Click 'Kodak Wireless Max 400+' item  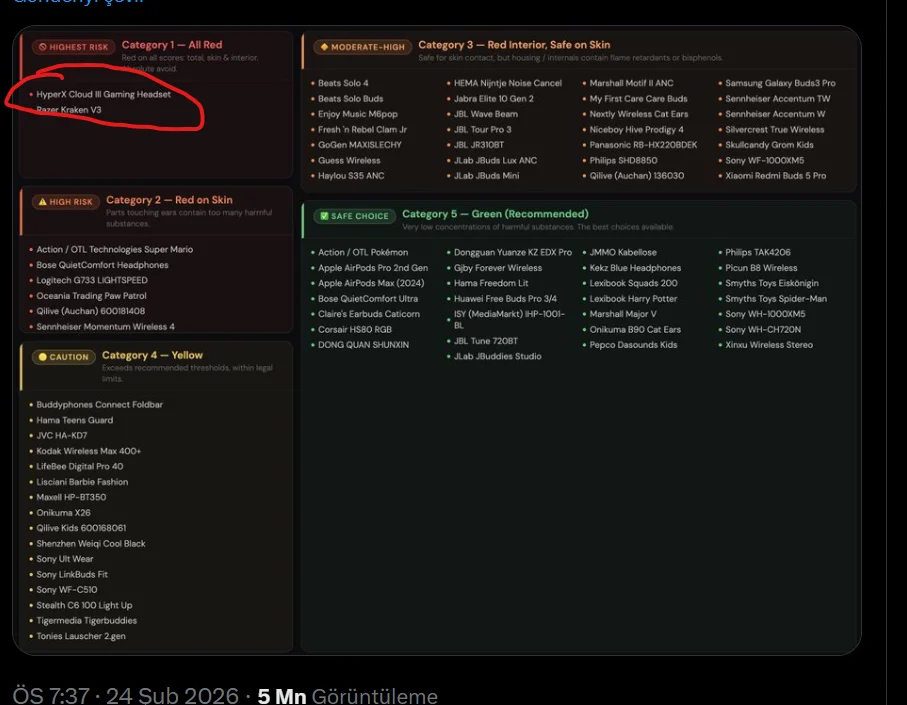coord(89,451)
